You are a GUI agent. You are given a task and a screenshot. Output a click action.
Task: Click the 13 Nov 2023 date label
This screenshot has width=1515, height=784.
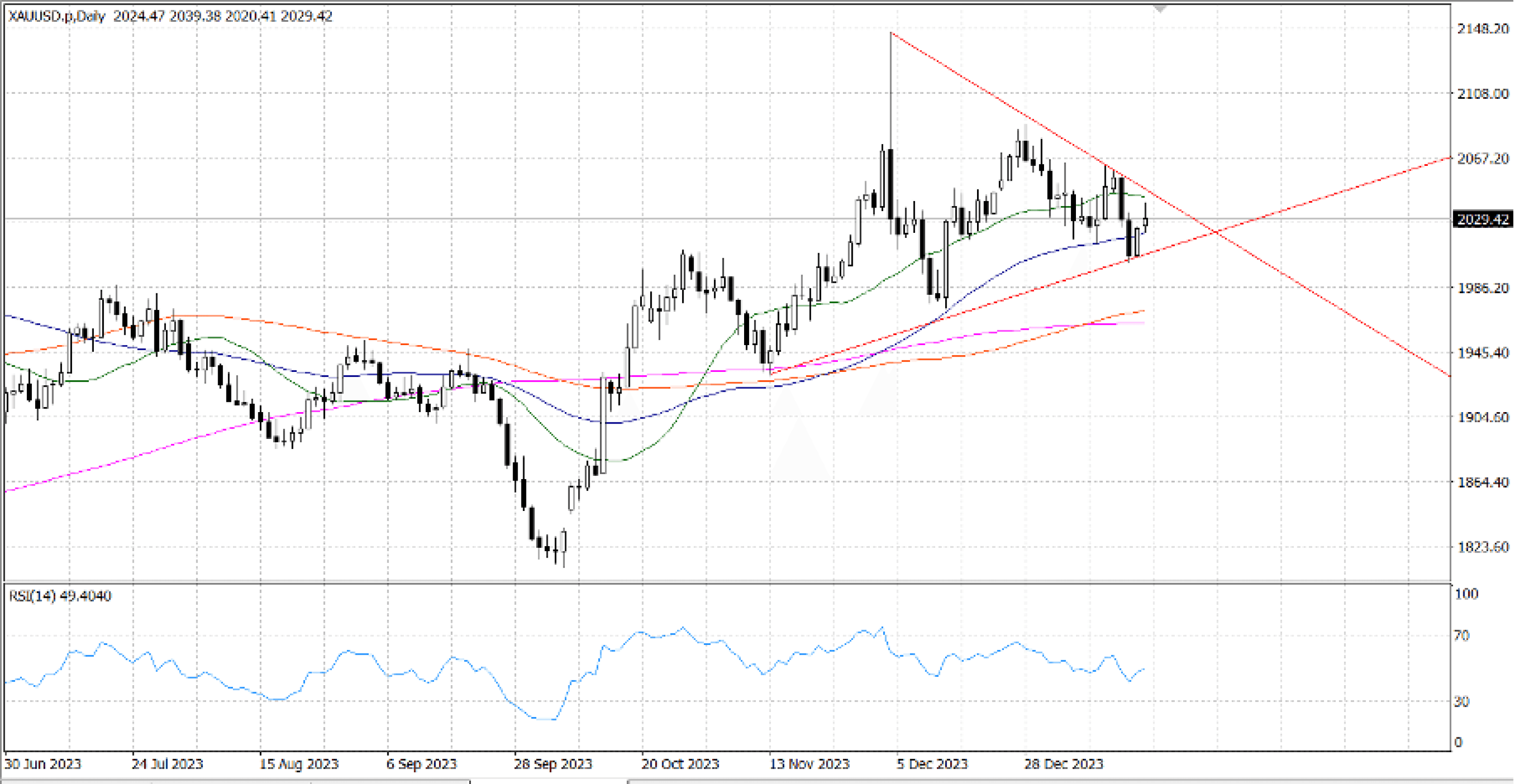(809, 764)
